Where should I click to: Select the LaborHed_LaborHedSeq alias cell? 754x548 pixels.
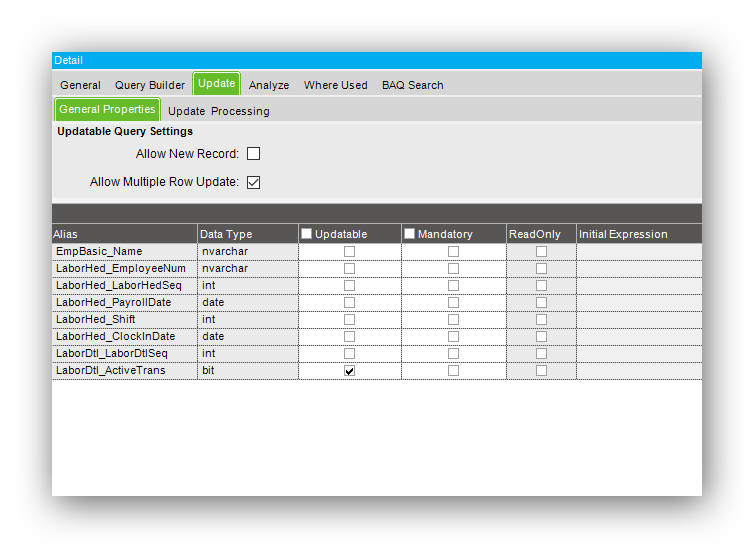[125, 286]
